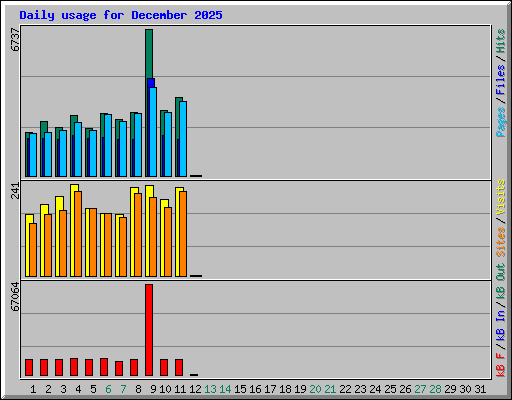Click the Hits legend label
The width and height of the screenshot is (512, 400).
click(x=500, y=41)
